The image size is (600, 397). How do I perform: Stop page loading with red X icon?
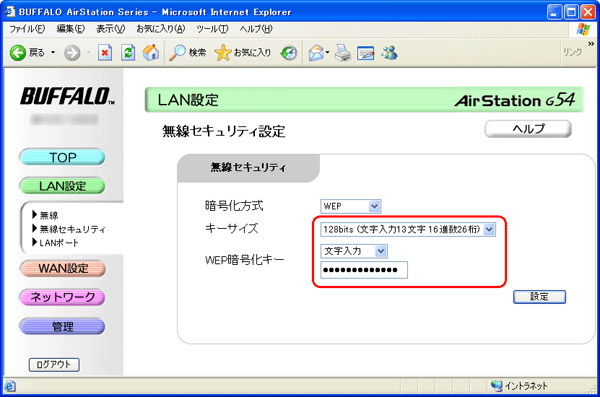[105, 53]
